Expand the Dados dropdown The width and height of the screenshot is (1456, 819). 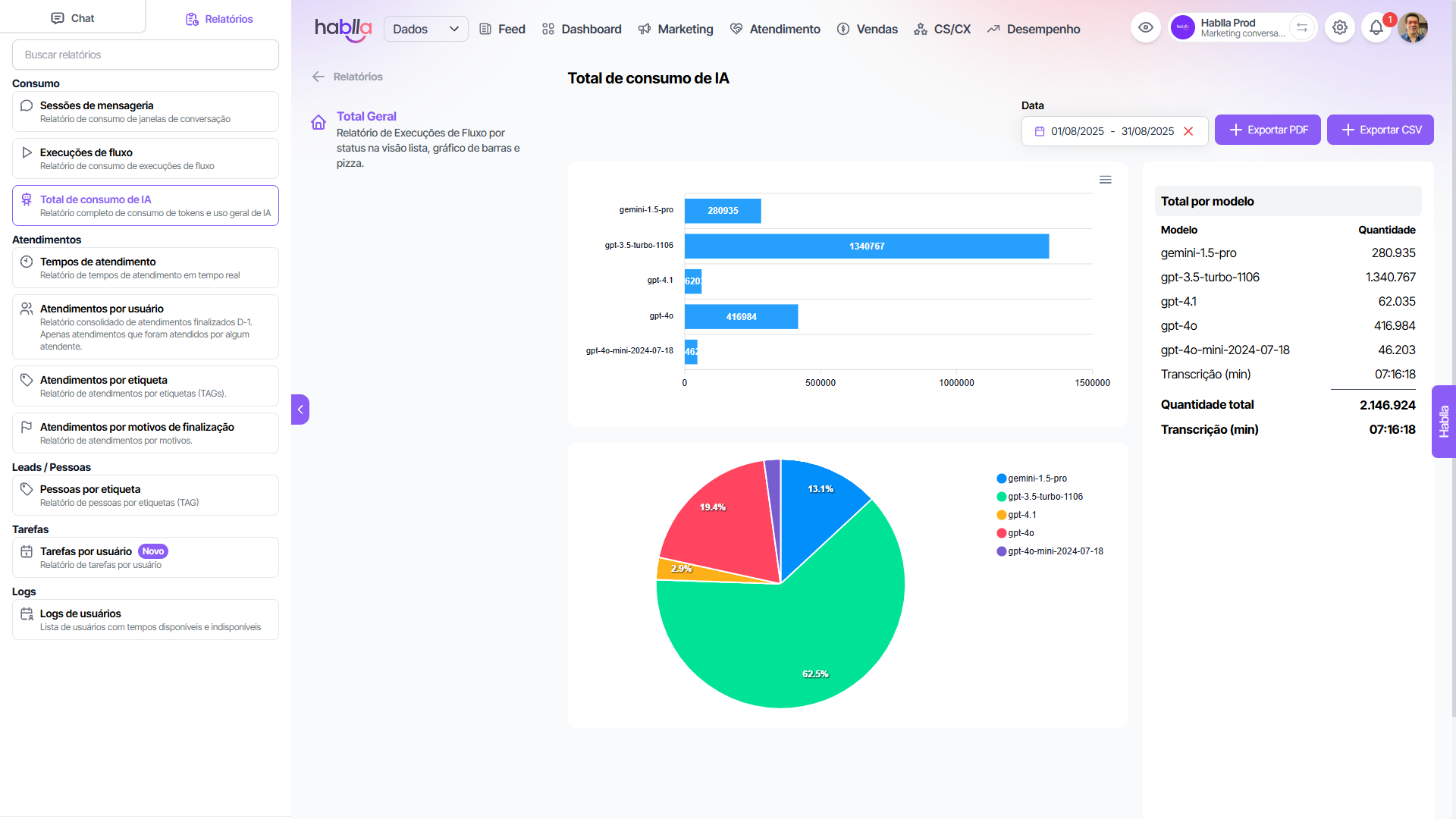425,29
